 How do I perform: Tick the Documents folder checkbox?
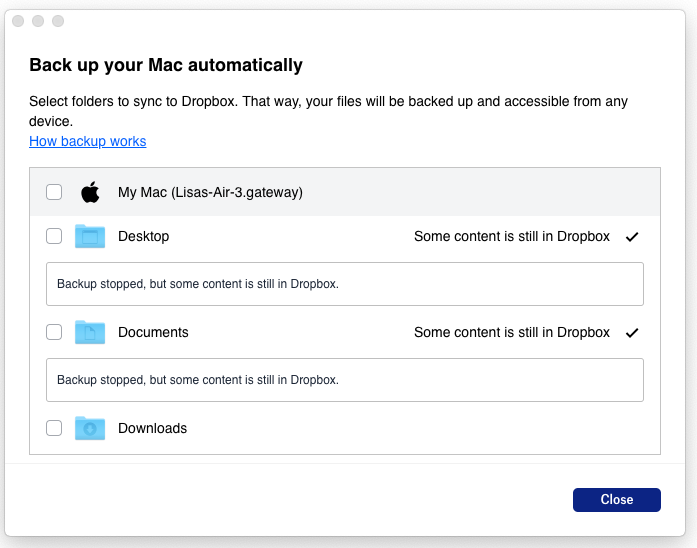tap(54, 332)
